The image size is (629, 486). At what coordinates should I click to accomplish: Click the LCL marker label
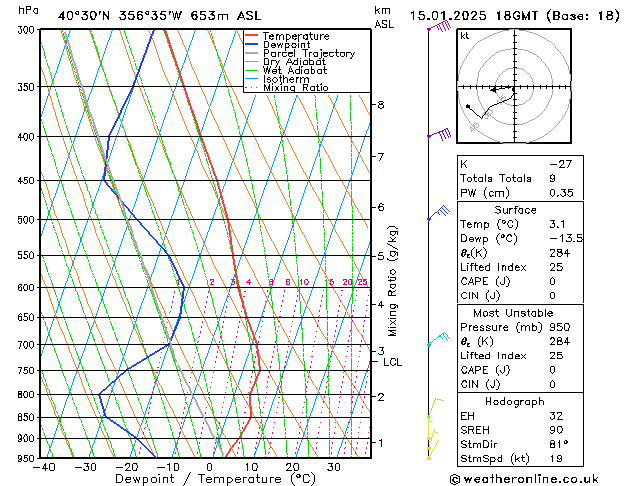click(393, 362)
